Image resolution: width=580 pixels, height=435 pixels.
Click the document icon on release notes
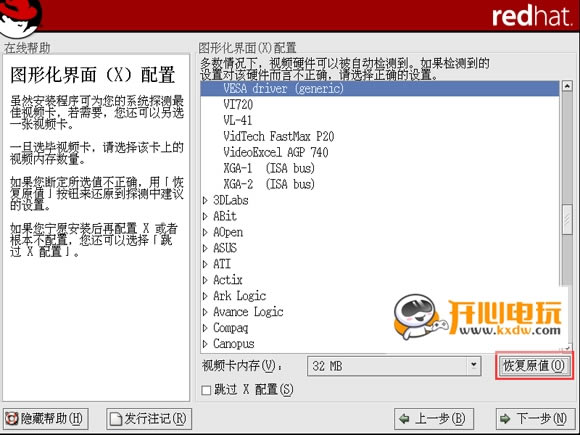pyautogui.click(x=116, y=419)
